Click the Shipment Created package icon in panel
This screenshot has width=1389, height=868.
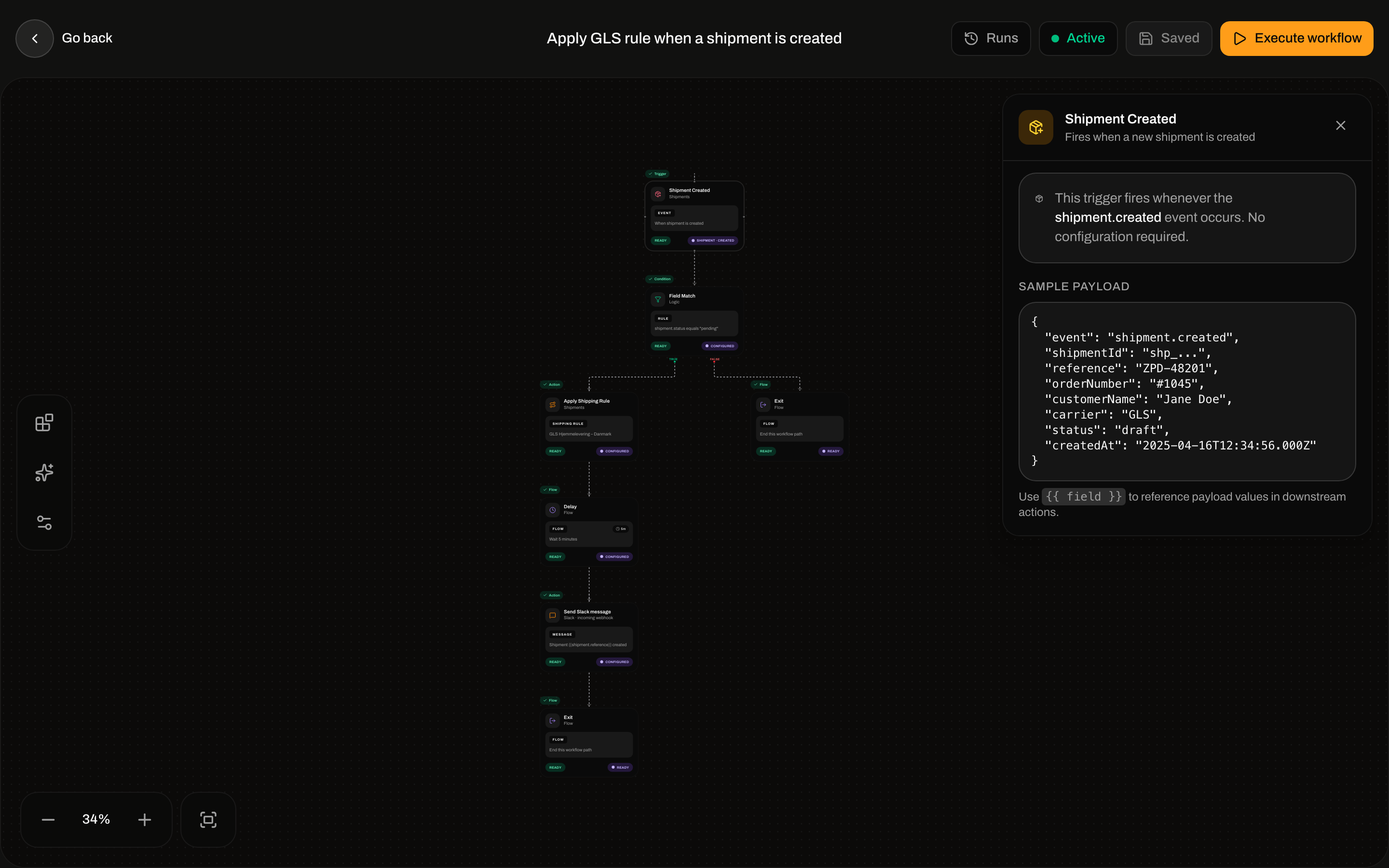tap(1035, 127)
